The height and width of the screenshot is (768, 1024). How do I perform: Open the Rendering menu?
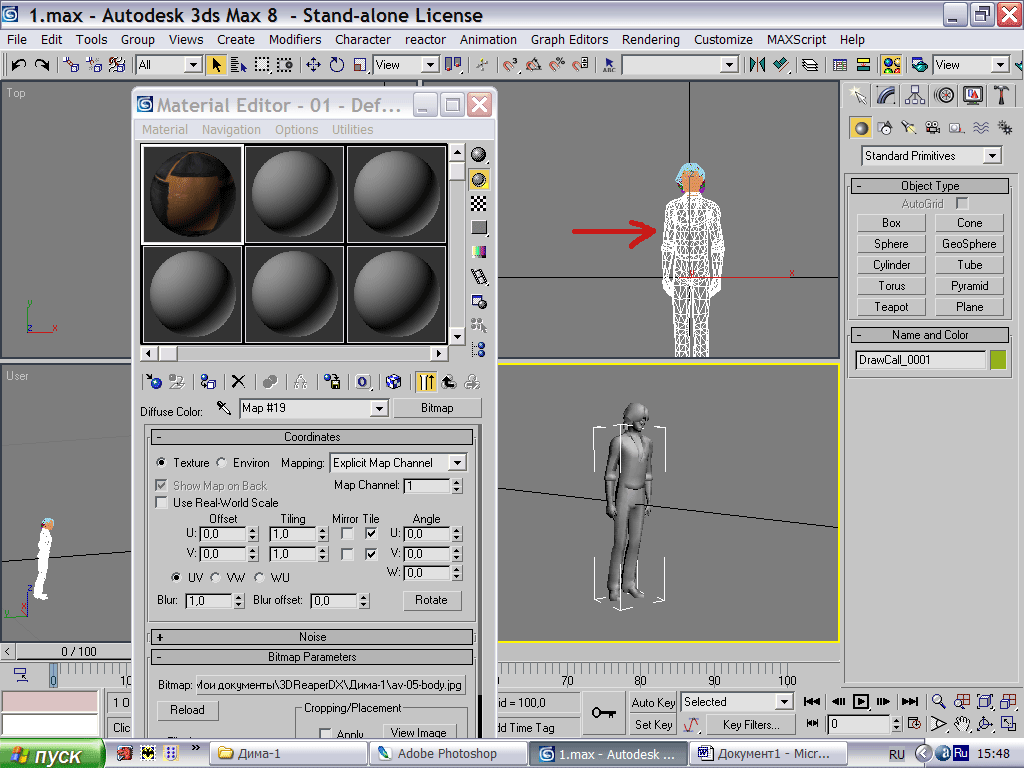coord(650,40)
